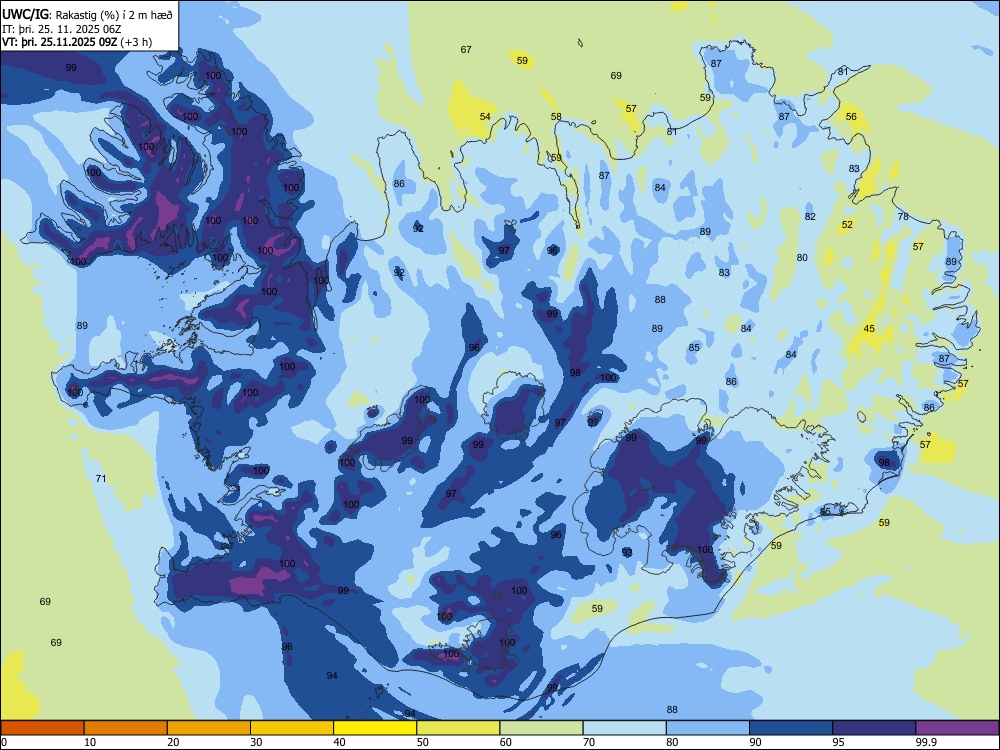
Task: Click the 'IT: þri. 25. 11. 2025 06Z' line
Action: pyautogui.click(x=61, y=29)
